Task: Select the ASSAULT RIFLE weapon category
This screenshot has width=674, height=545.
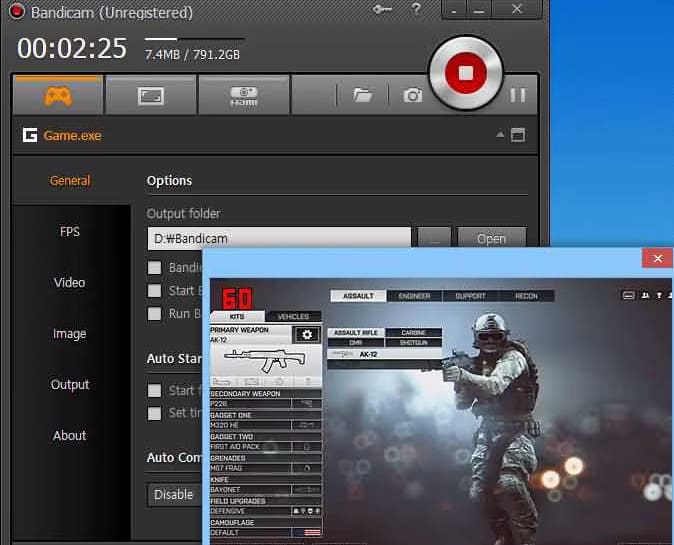Action: (x=356, y=333)
